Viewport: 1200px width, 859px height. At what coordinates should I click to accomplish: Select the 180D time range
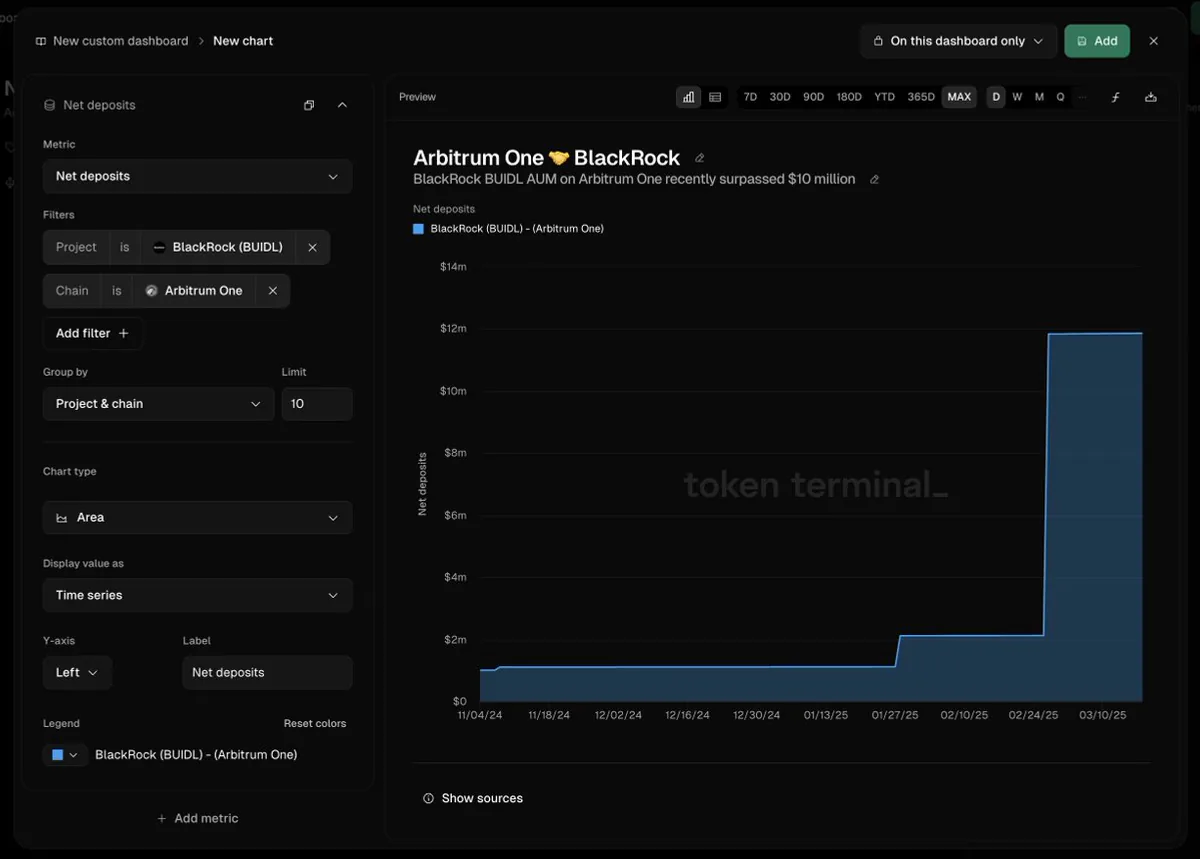(849, 97)
